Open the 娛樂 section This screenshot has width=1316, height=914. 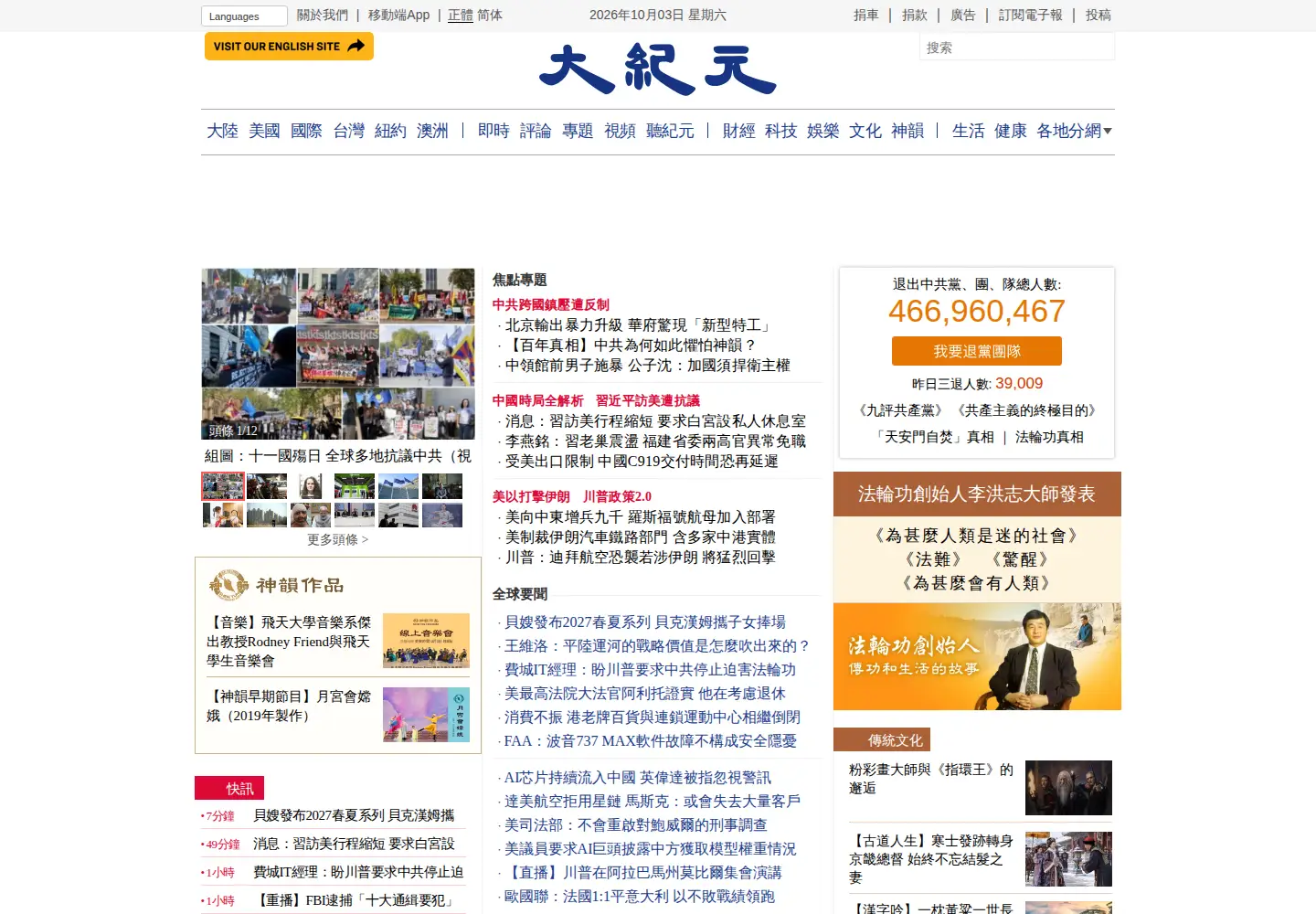(x=822, y=131)
